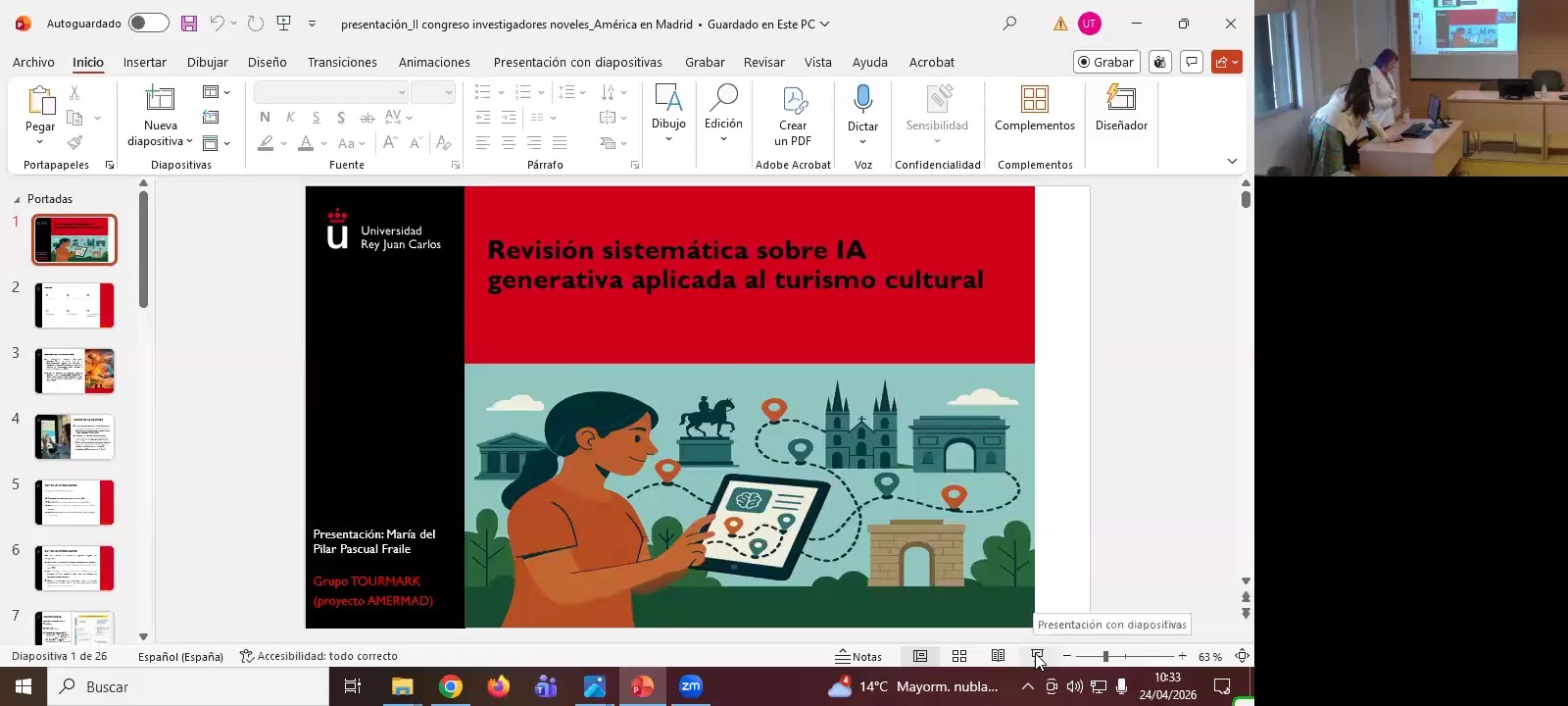Open the Presentación con diapositivas tab
The width and height of the screenshot is (1568, 706).
tap(578, 62)
